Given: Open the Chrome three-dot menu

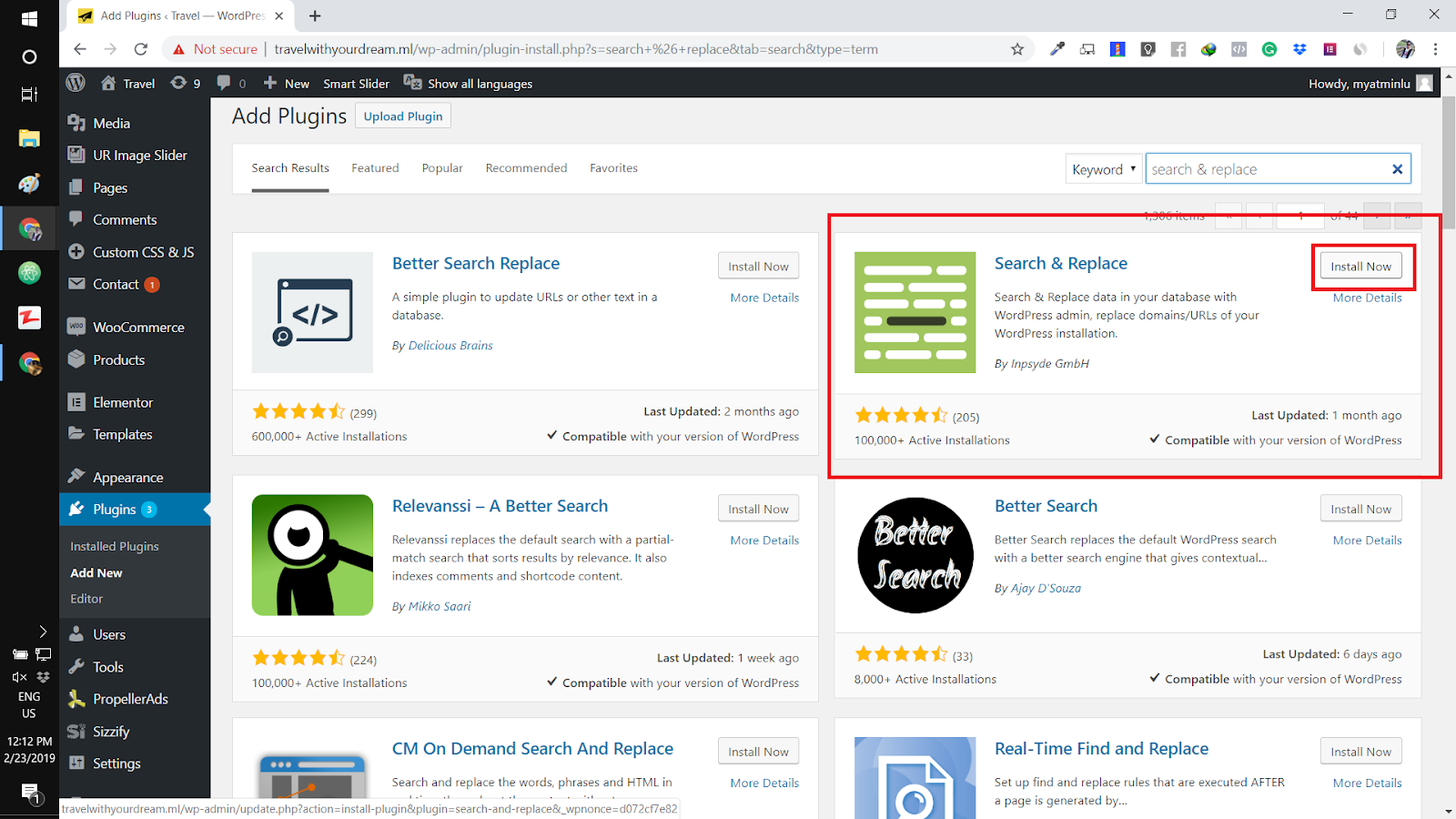Looking at the screenshot, I should (1435, 49).
